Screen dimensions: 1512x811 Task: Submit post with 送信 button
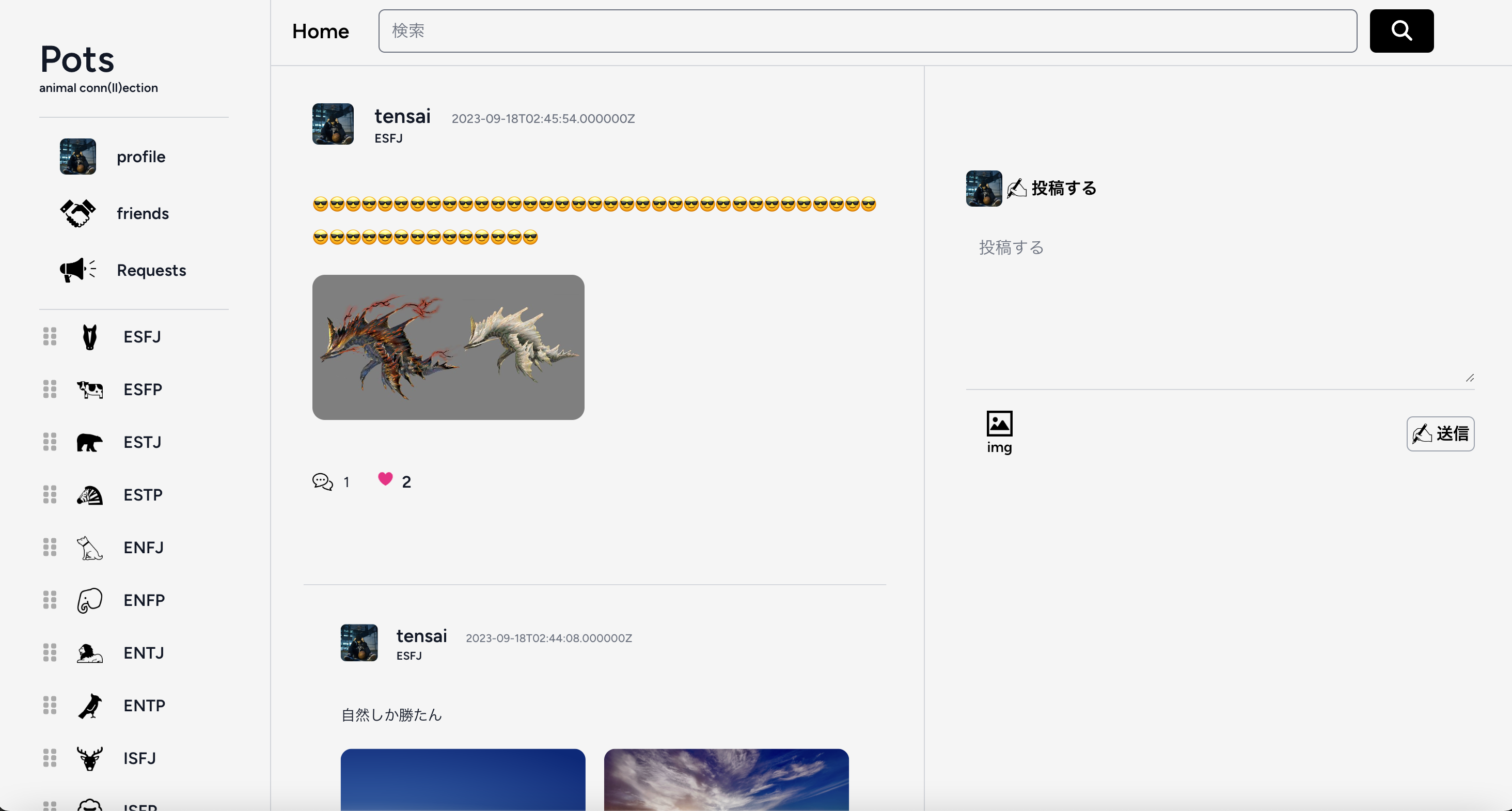point(1440,434)
